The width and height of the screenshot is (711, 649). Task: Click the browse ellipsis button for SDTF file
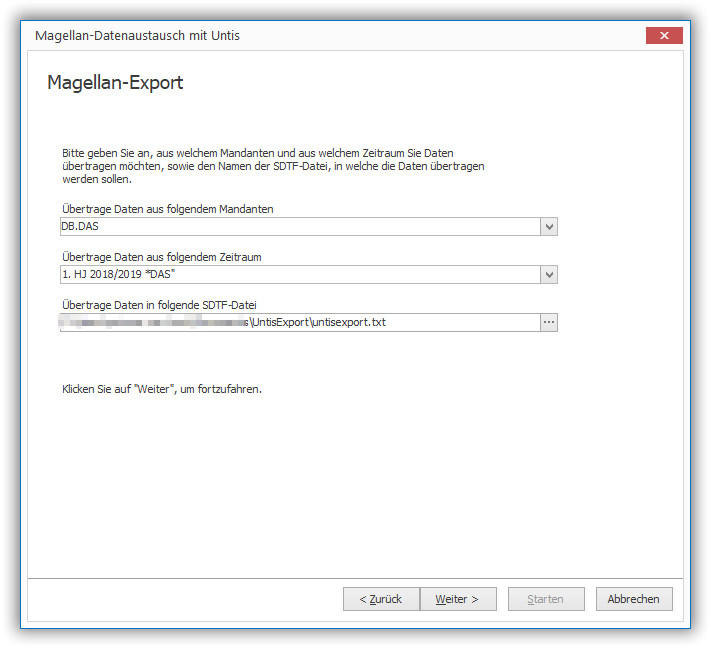coord(548,322)
